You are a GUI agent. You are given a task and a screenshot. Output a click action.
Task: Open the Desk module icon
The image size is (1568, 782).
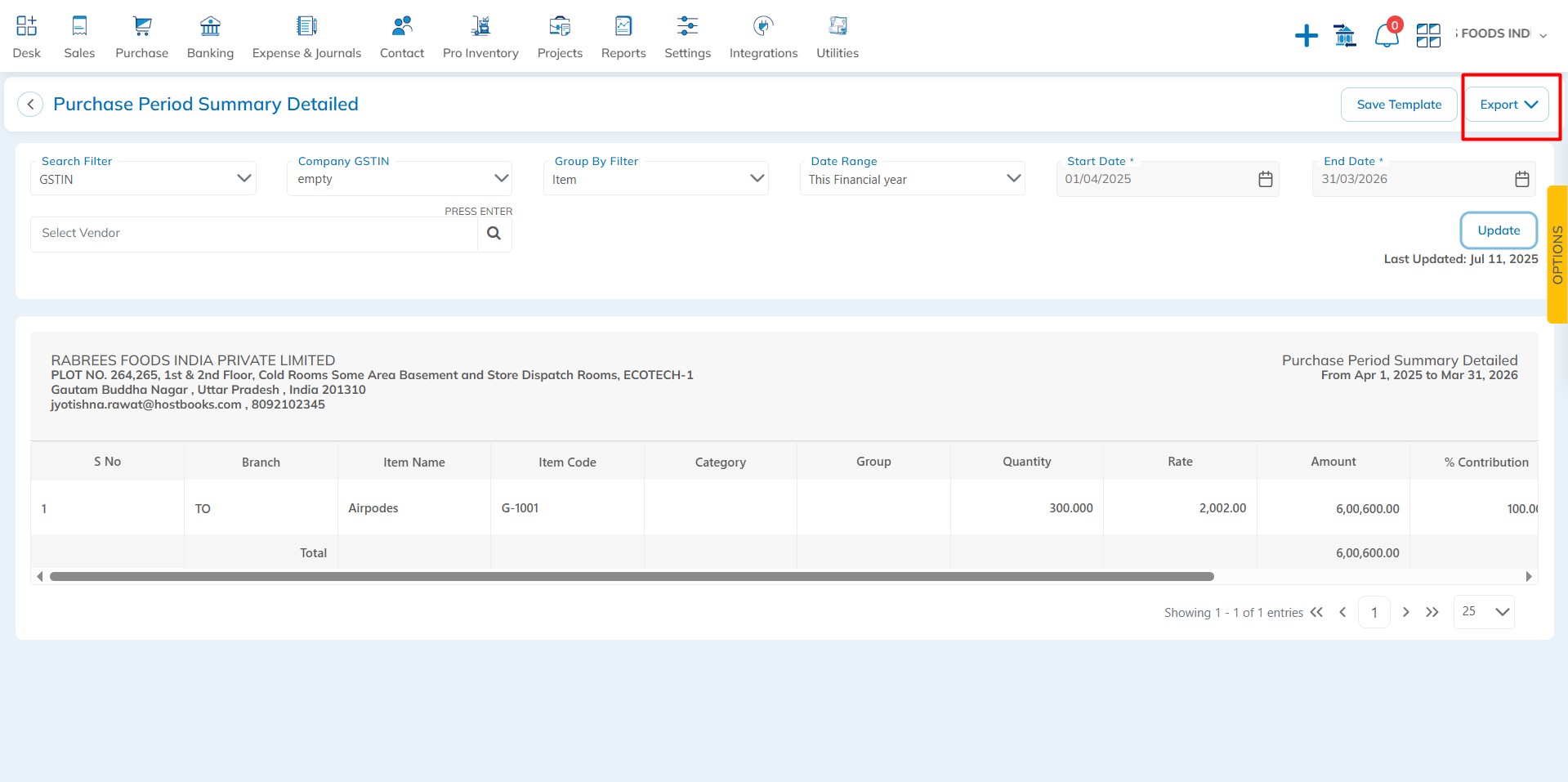pyautogui.click(x=26, y=26)
